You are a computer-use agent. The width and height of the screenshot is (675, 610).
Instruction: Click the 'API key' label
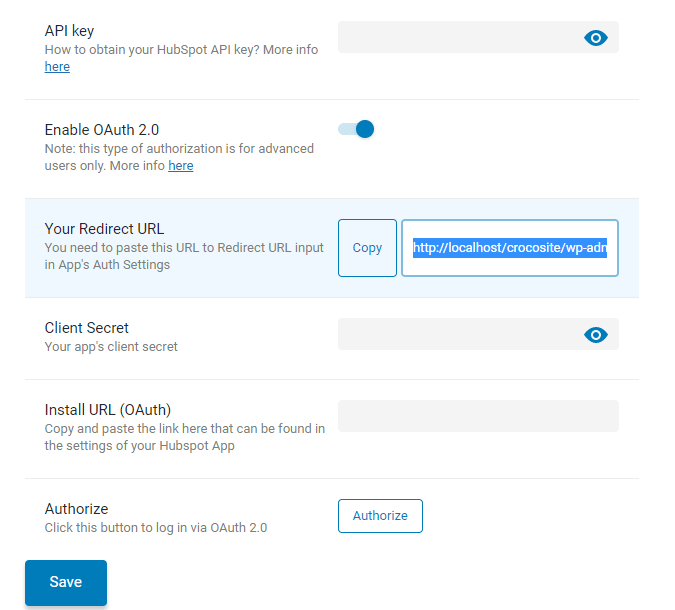coord(69,31)
